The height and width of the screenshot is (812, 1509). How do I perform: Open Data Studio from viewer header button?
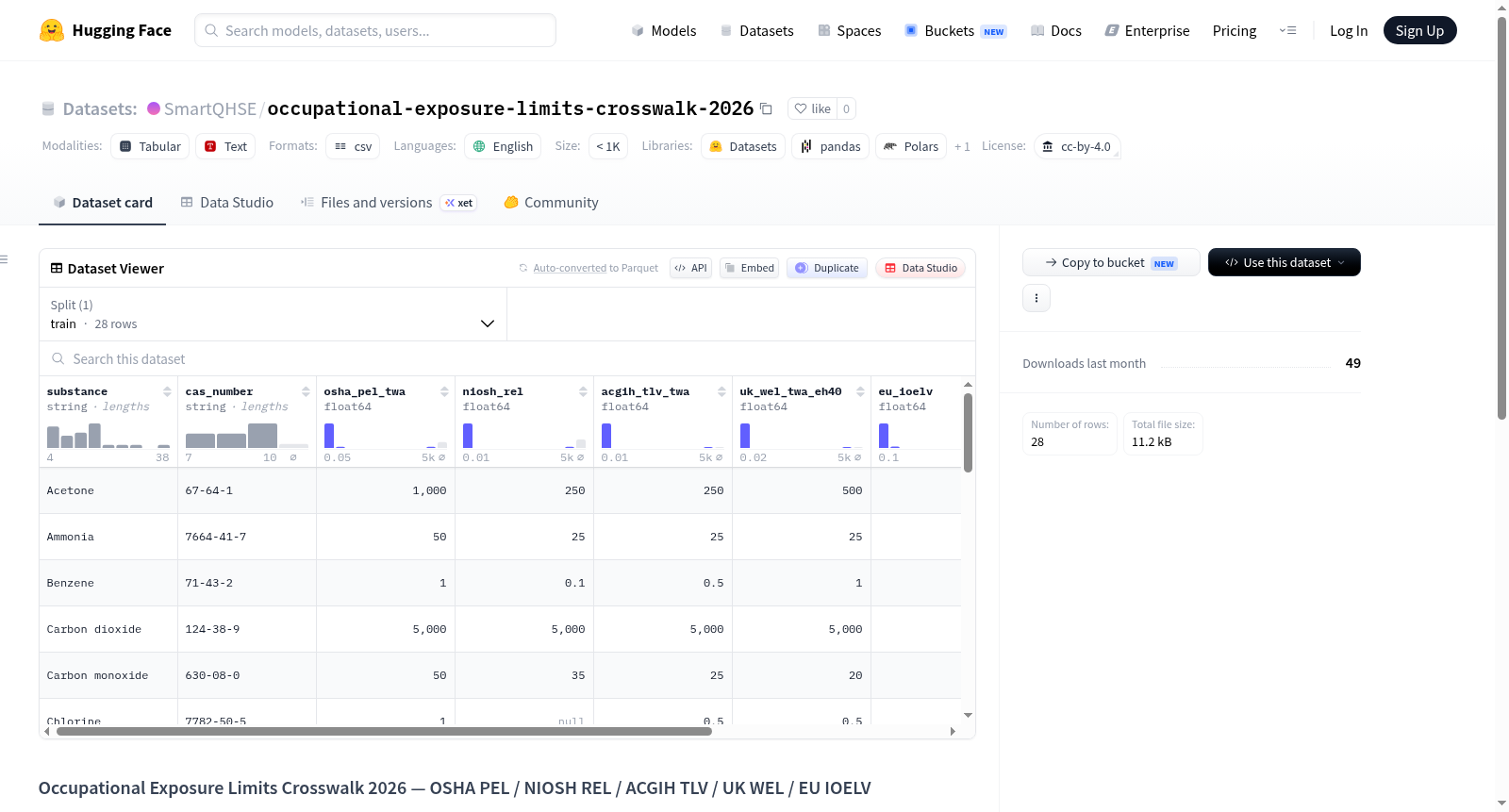point(920,268)
